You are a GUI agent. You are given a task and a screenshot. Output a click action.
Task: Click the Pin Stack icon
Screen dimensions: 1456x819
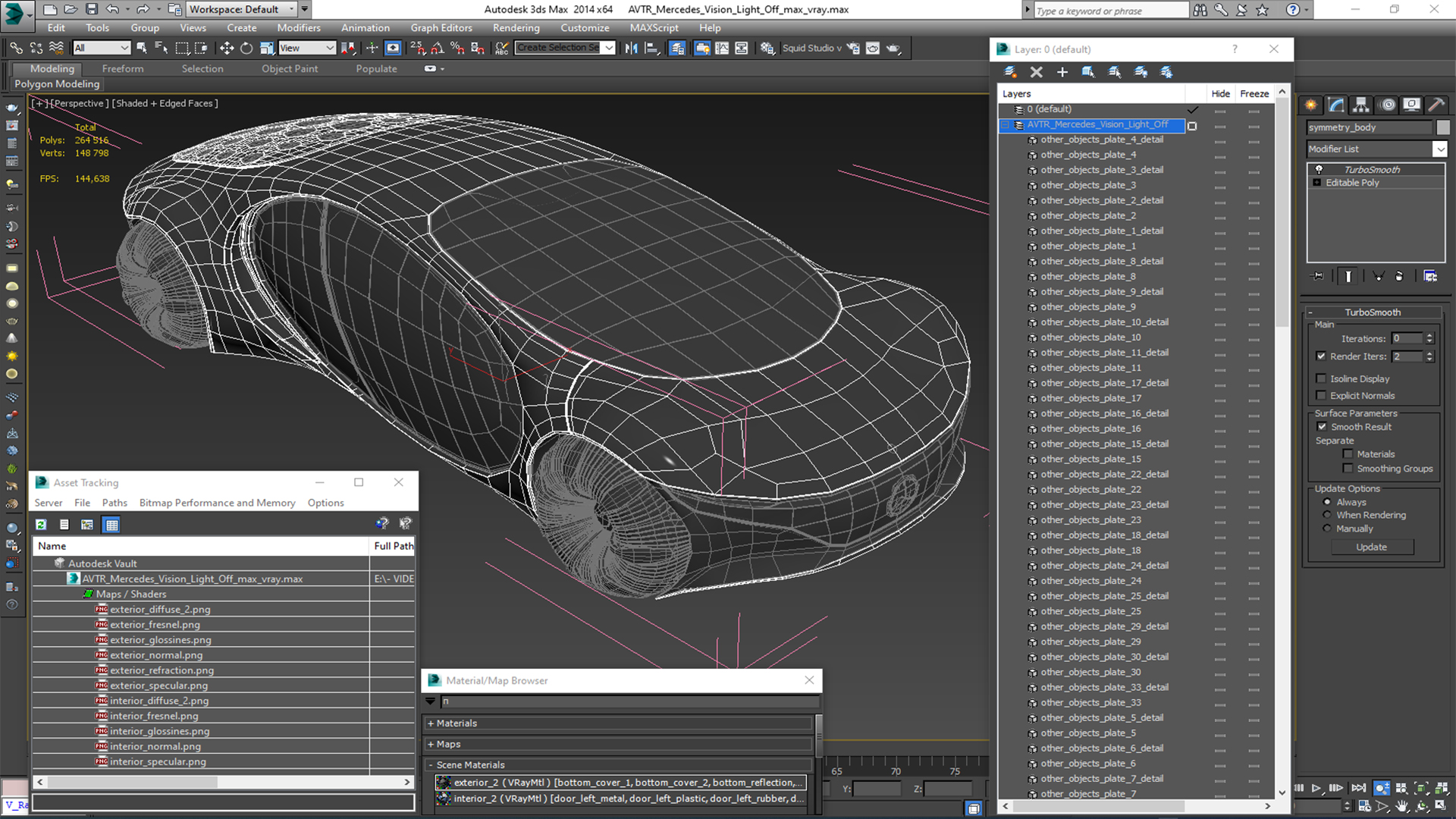1318,276
